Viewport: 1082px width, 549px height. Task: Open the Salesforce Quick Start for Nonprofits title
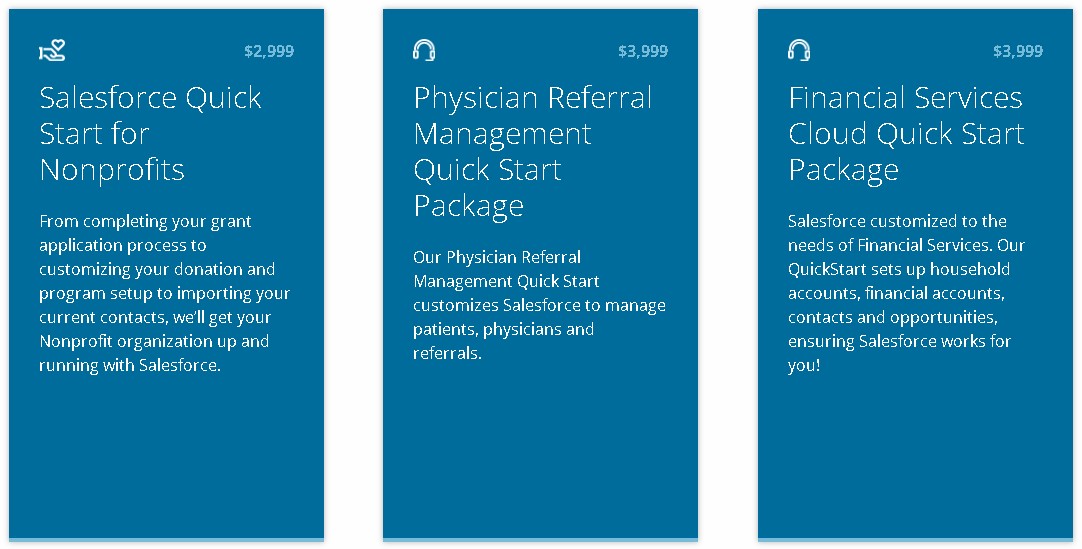150,133
